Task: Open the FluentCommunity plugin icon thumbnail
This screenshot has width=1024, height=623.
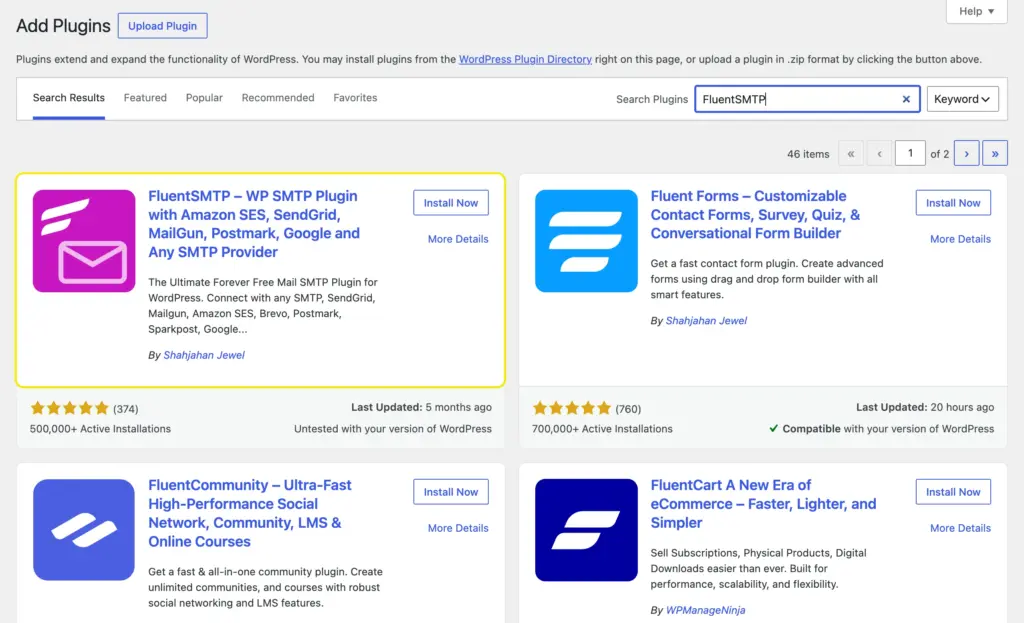Action: click(x=84, y=530)
